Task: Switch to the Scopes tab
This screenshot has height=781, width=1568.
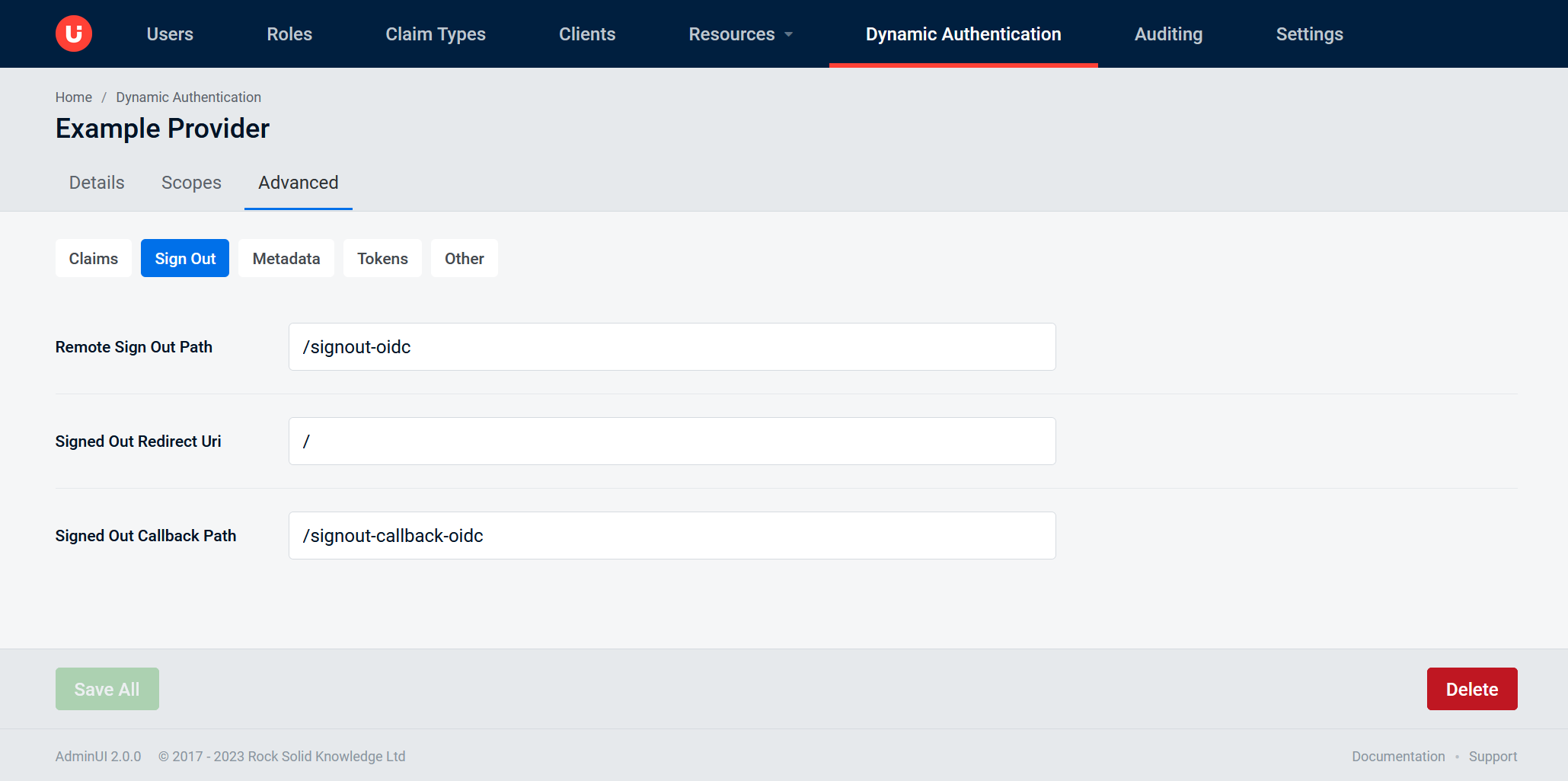Action: [191, 183]
